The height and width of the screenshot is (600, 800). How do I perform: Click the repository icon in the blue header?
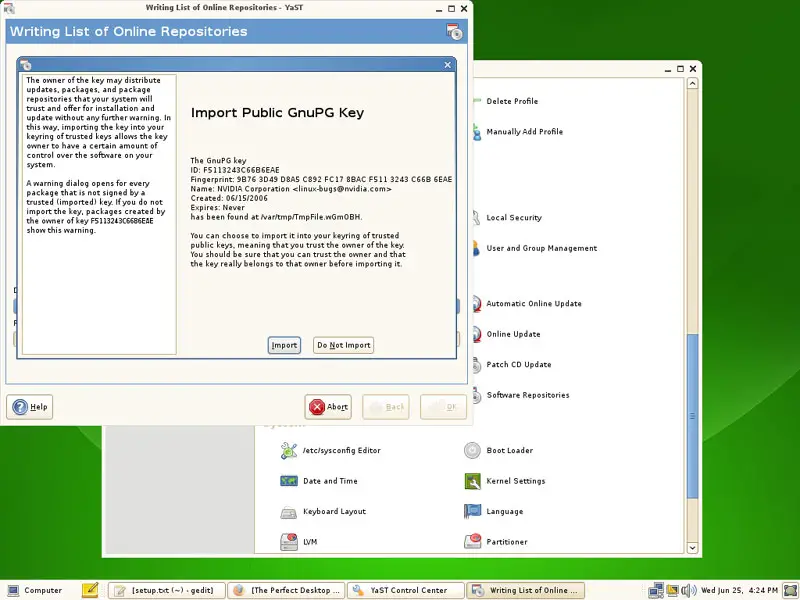pos(454,31)
